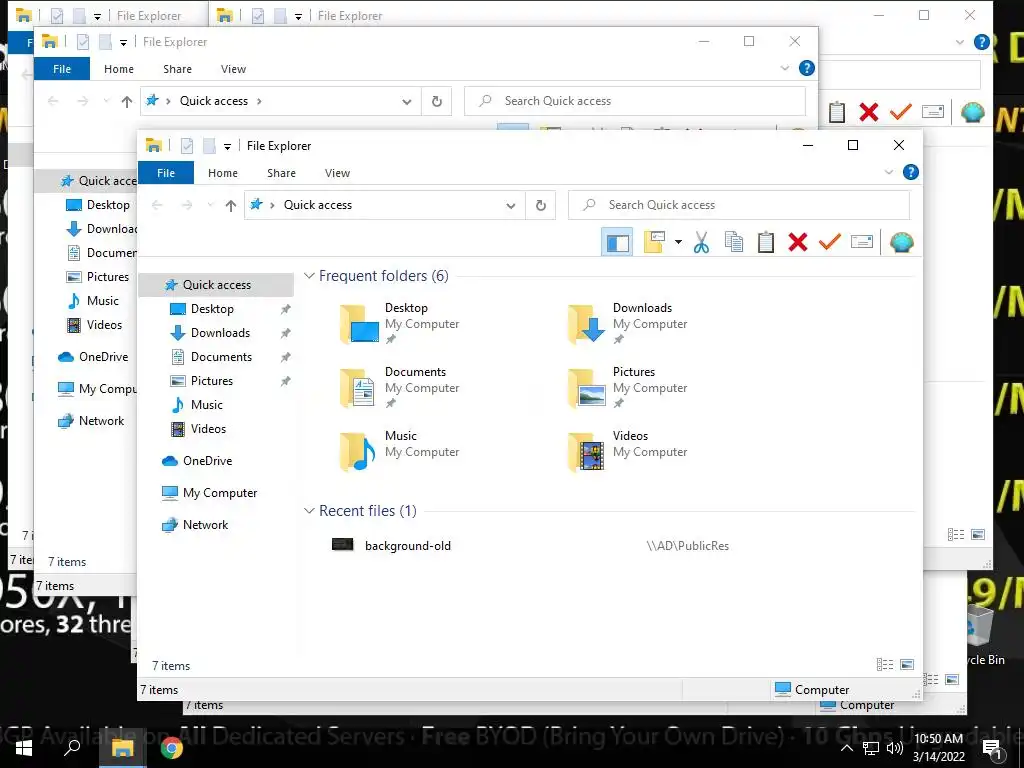Click the Paste clipboard icon in front window
Image resolution: width=1024 pixels, height=768 pixels.
(x=765, y=242)
